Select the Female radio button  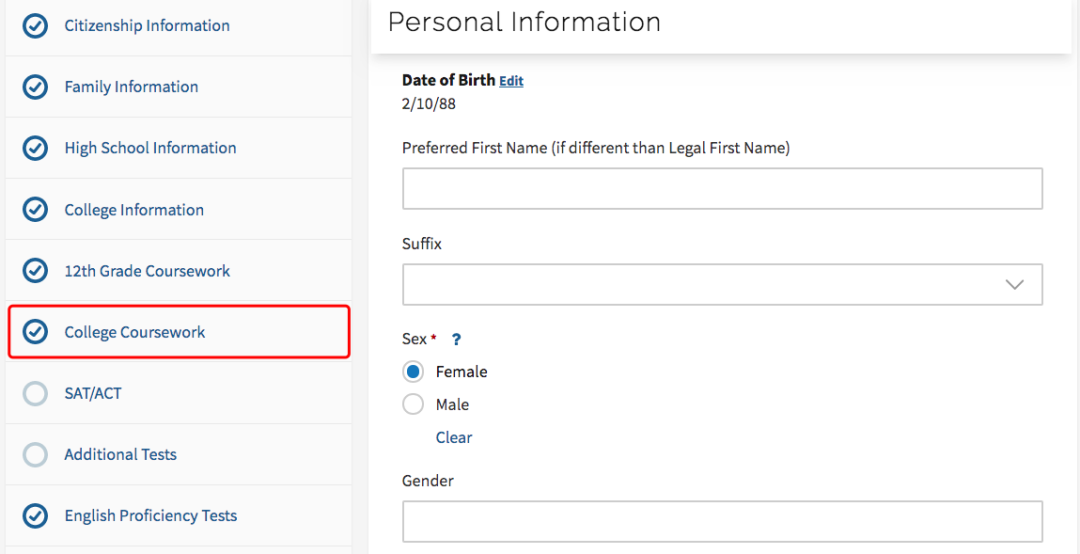[x=413, y=372]
